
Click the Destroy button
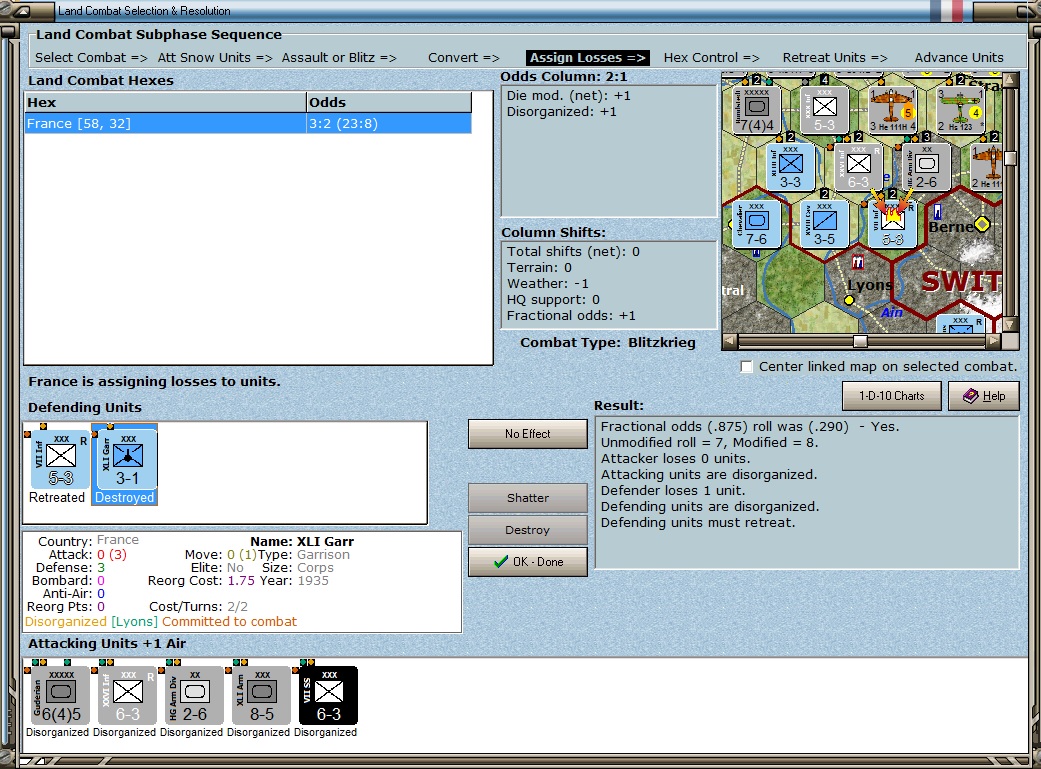[528, 530]
